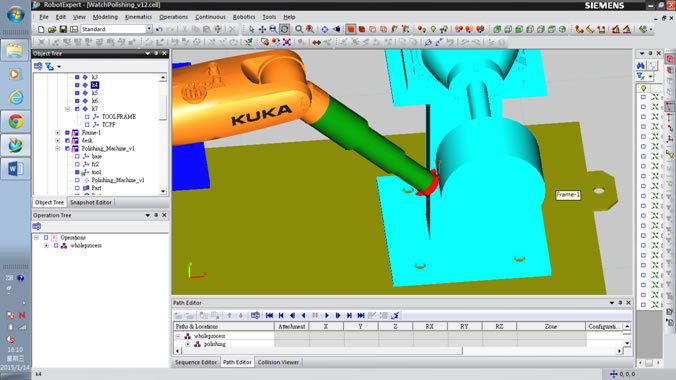Expand the Frame-1 tree node

coord(57,133)
